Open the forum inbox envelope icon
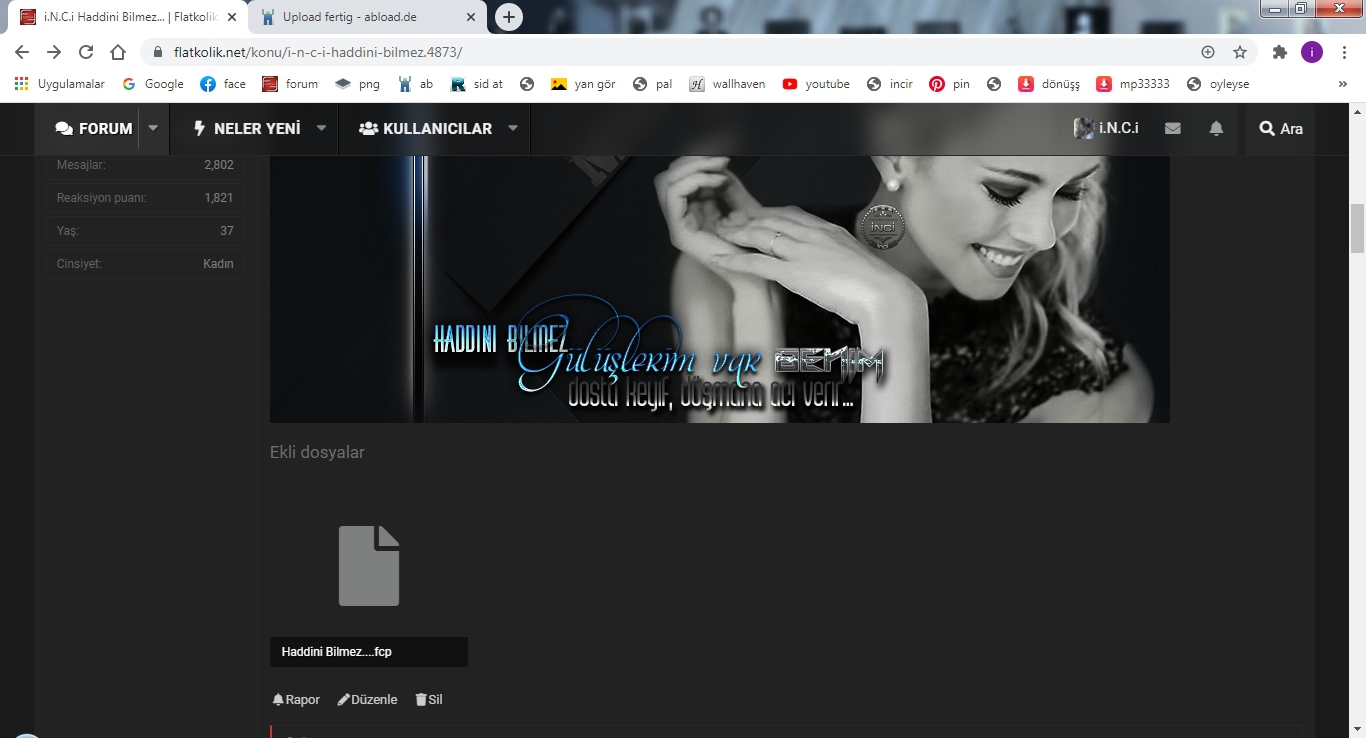Viewport: 1366px width, 738px height. click(x=1173, y=128)
